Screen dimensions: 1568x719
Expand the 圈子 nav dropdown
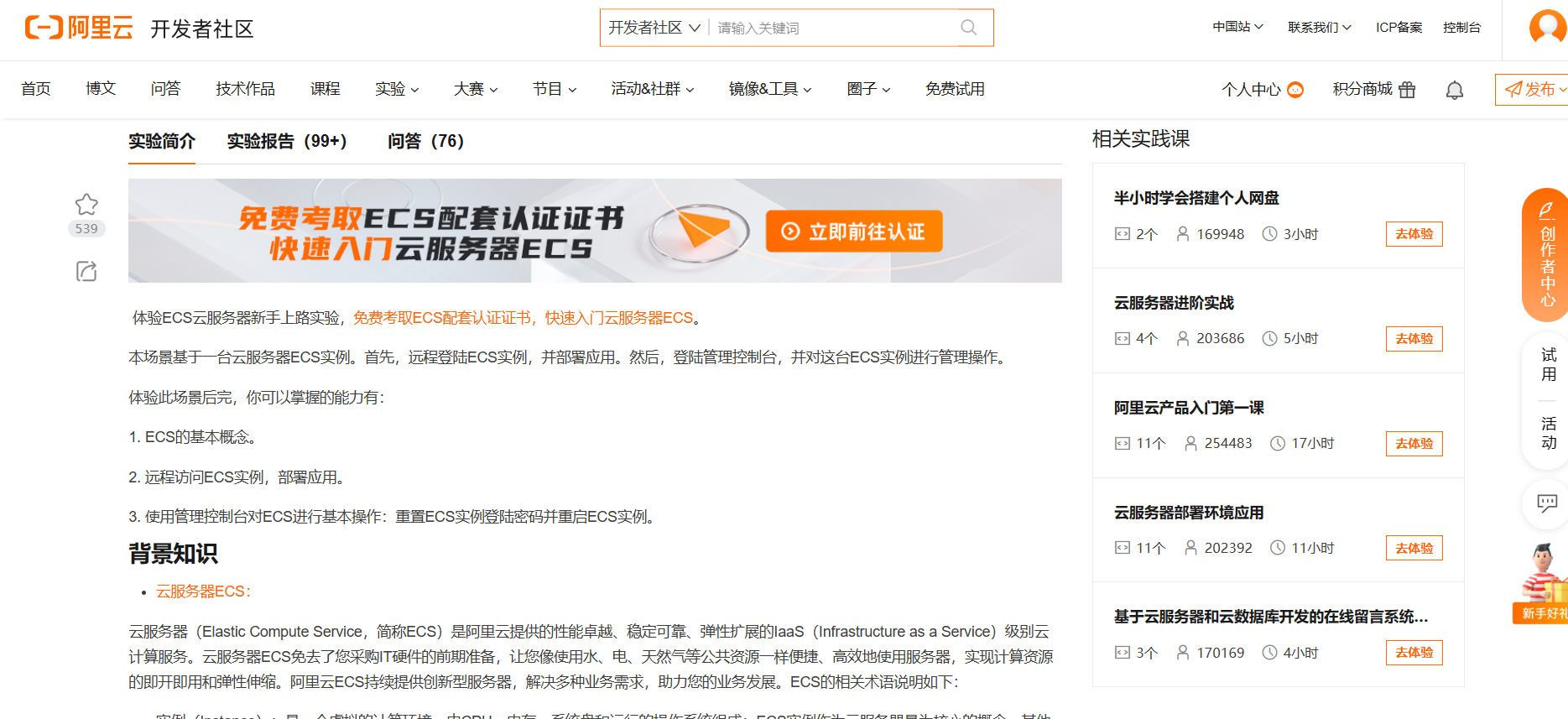click(869, 89)
